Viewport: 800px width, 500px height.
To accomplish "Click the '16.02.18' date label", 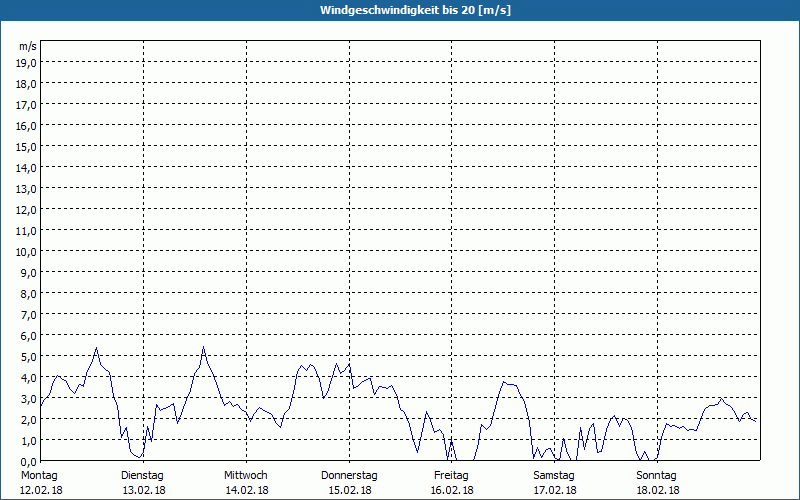I will click(452, 490).
